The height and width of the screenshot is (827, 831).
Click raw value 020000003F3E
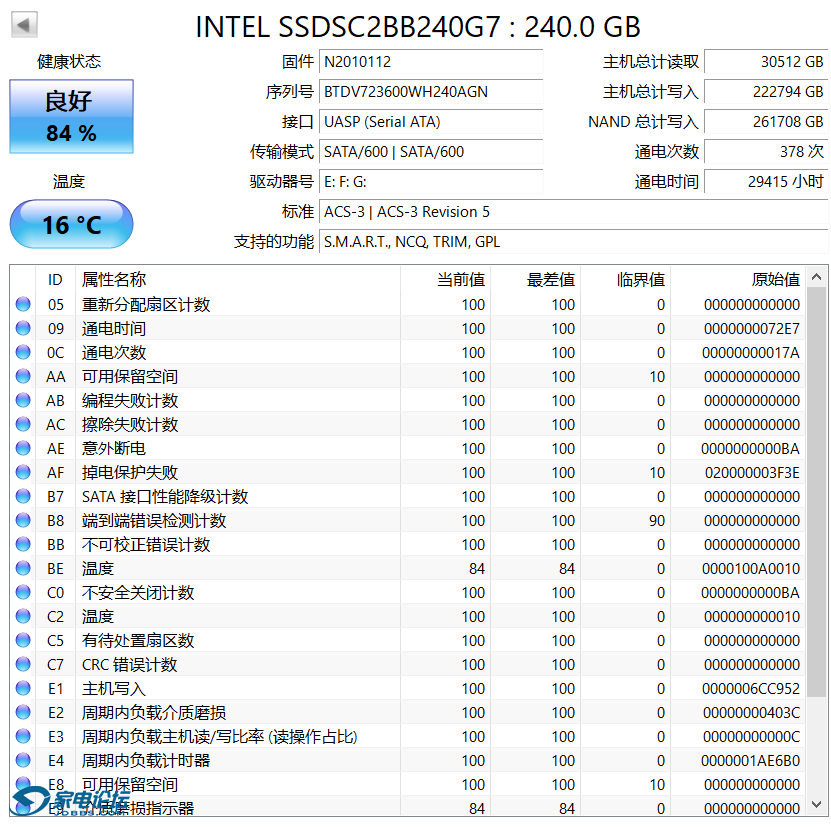(752, 473)
